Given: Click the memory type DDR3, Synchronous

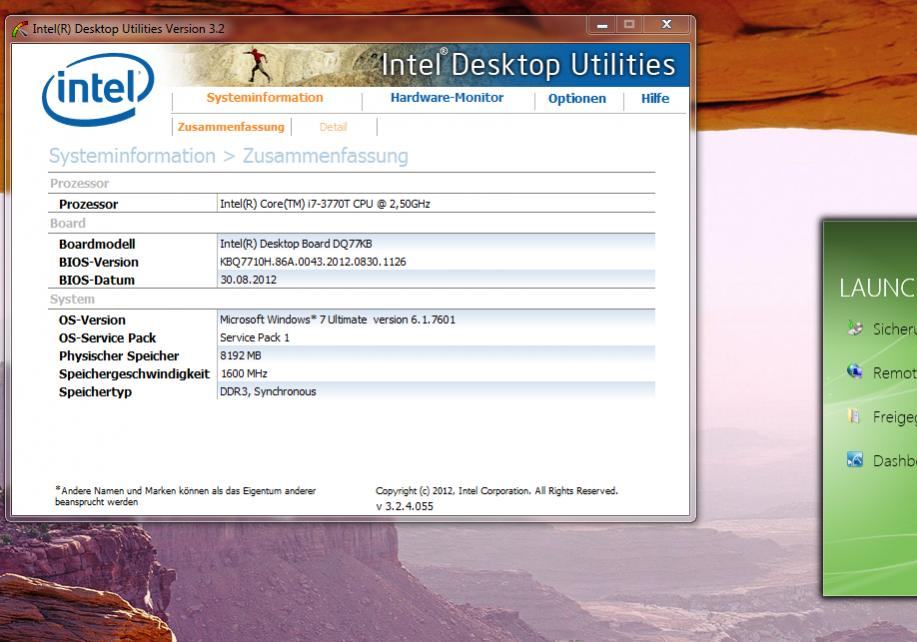Looking at the screenshot, I should pos(268,391).
